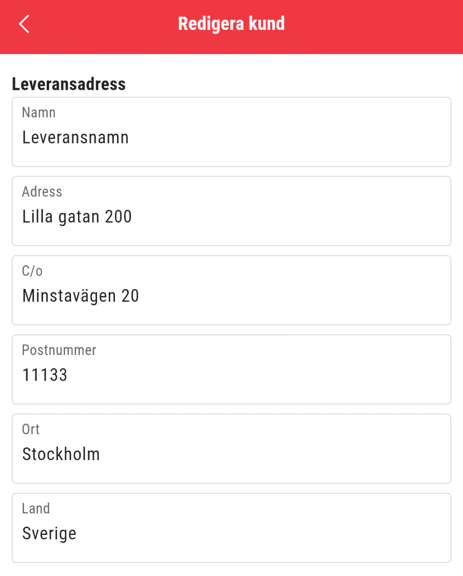The image size is (463, 576).
Task: Tap the Namn field label
Action: pos(39,112)
